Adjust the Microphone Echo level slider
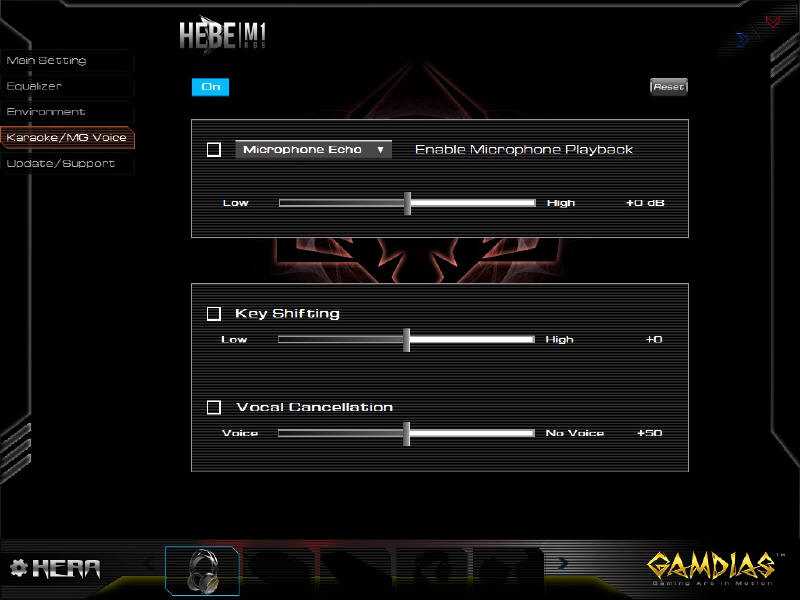Viewport: 800px width, 600px height. pos(407,203)
